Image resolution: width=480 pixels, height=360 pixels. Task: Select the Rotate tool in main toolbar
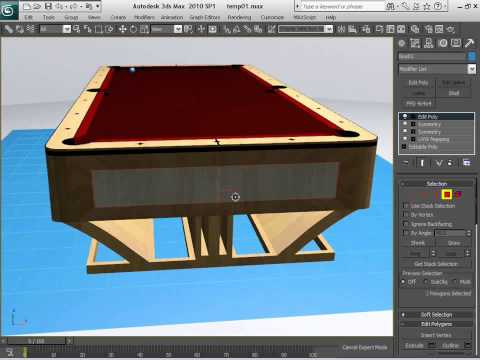coord(133,29)
